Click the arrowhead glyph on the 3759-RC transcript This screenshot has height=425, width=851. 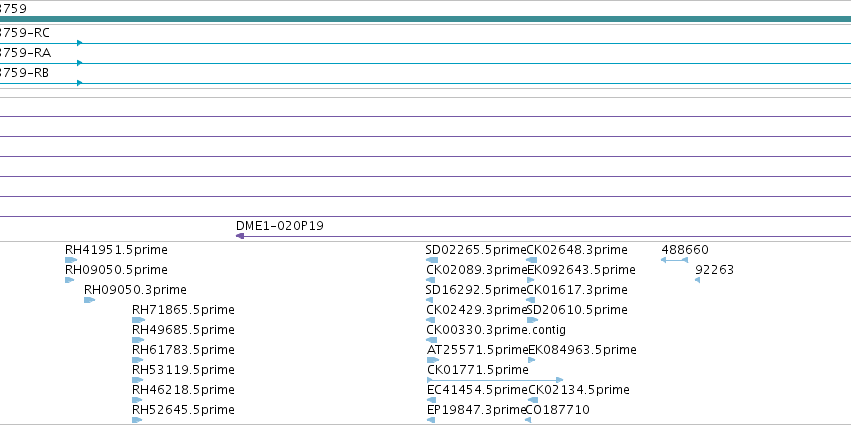tap(80, 43)
